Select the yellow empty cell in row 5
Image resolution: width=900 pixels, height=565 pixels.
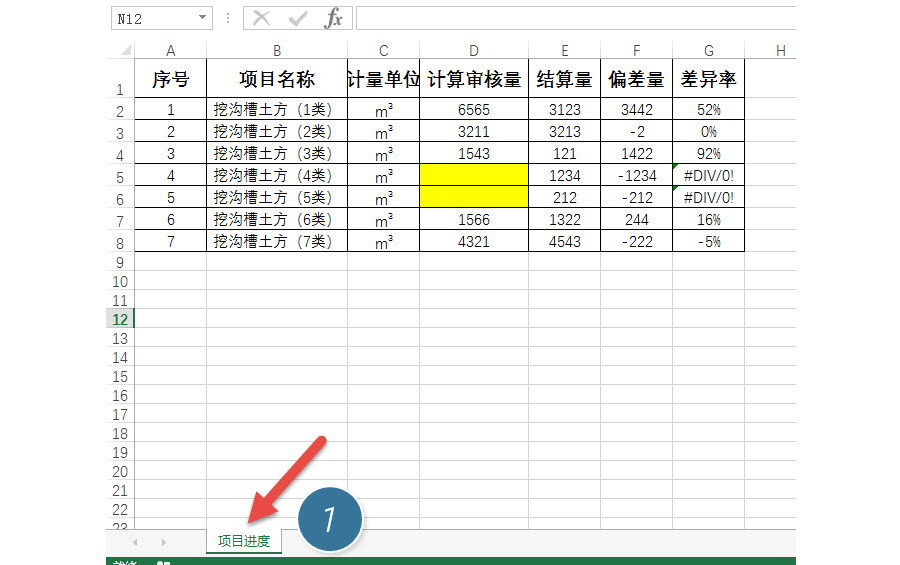pyautogui.click(x=474, y=175)
